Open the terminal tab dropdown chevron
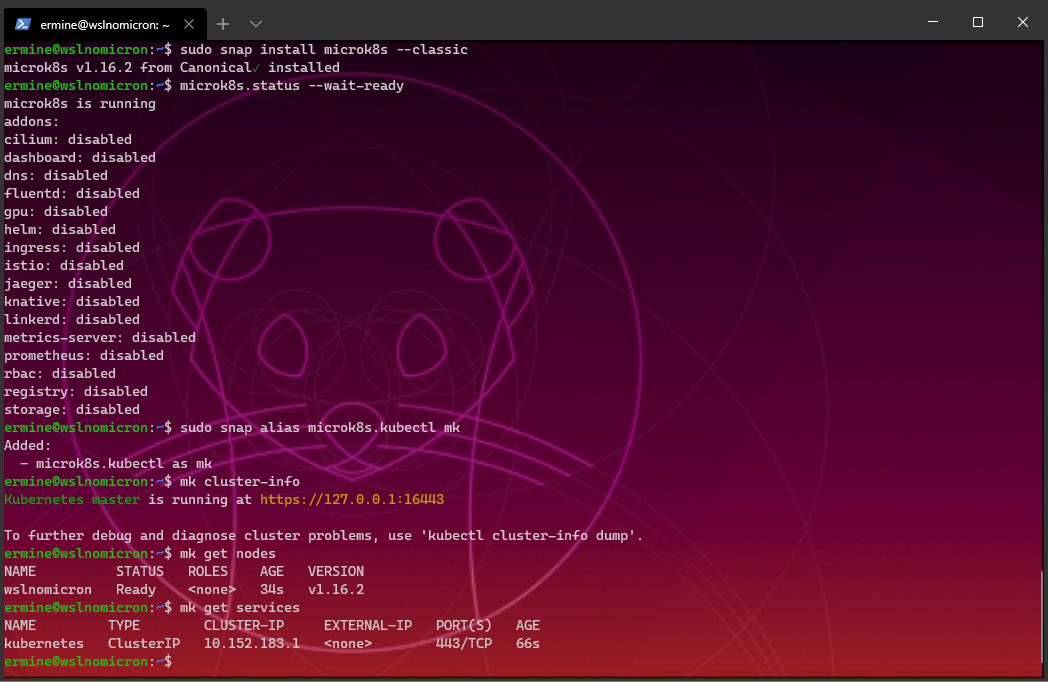Screen dimensions: 1048x682 (x=254, y=23)
